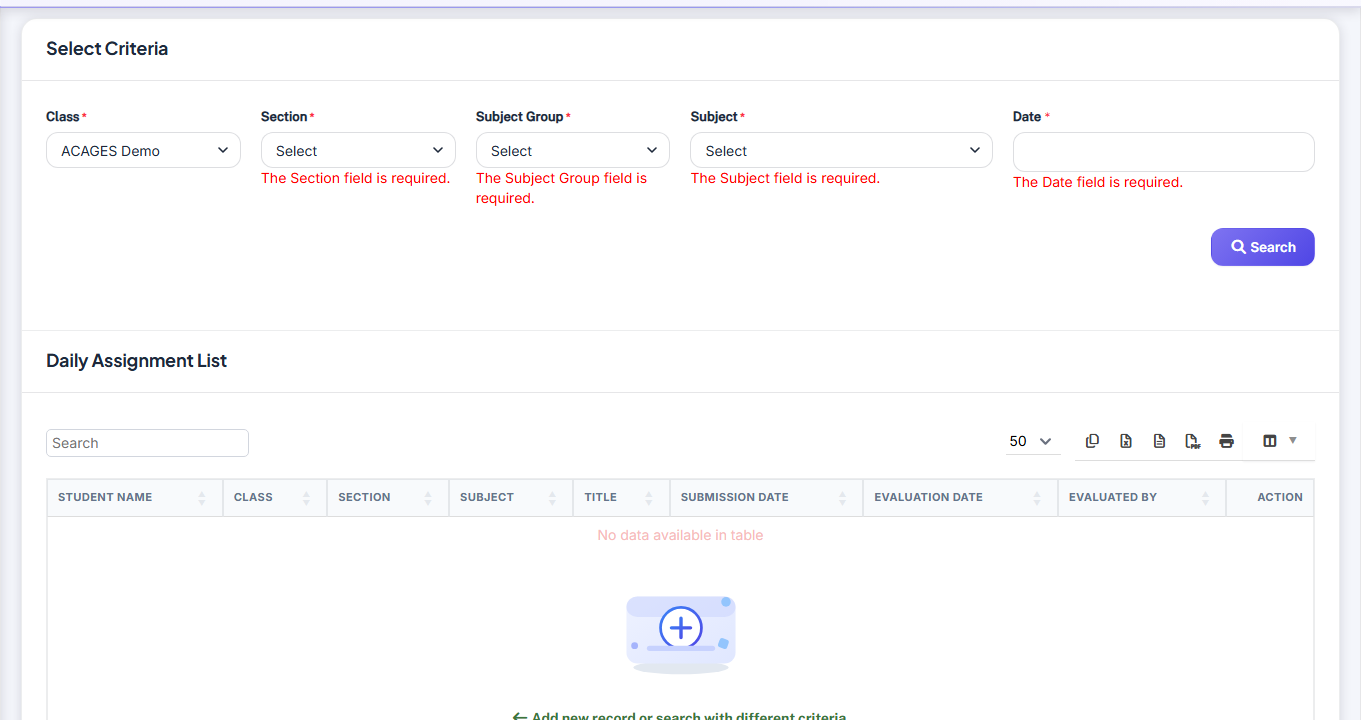
Task: Click the table Search text box
Action: [147, 443]
